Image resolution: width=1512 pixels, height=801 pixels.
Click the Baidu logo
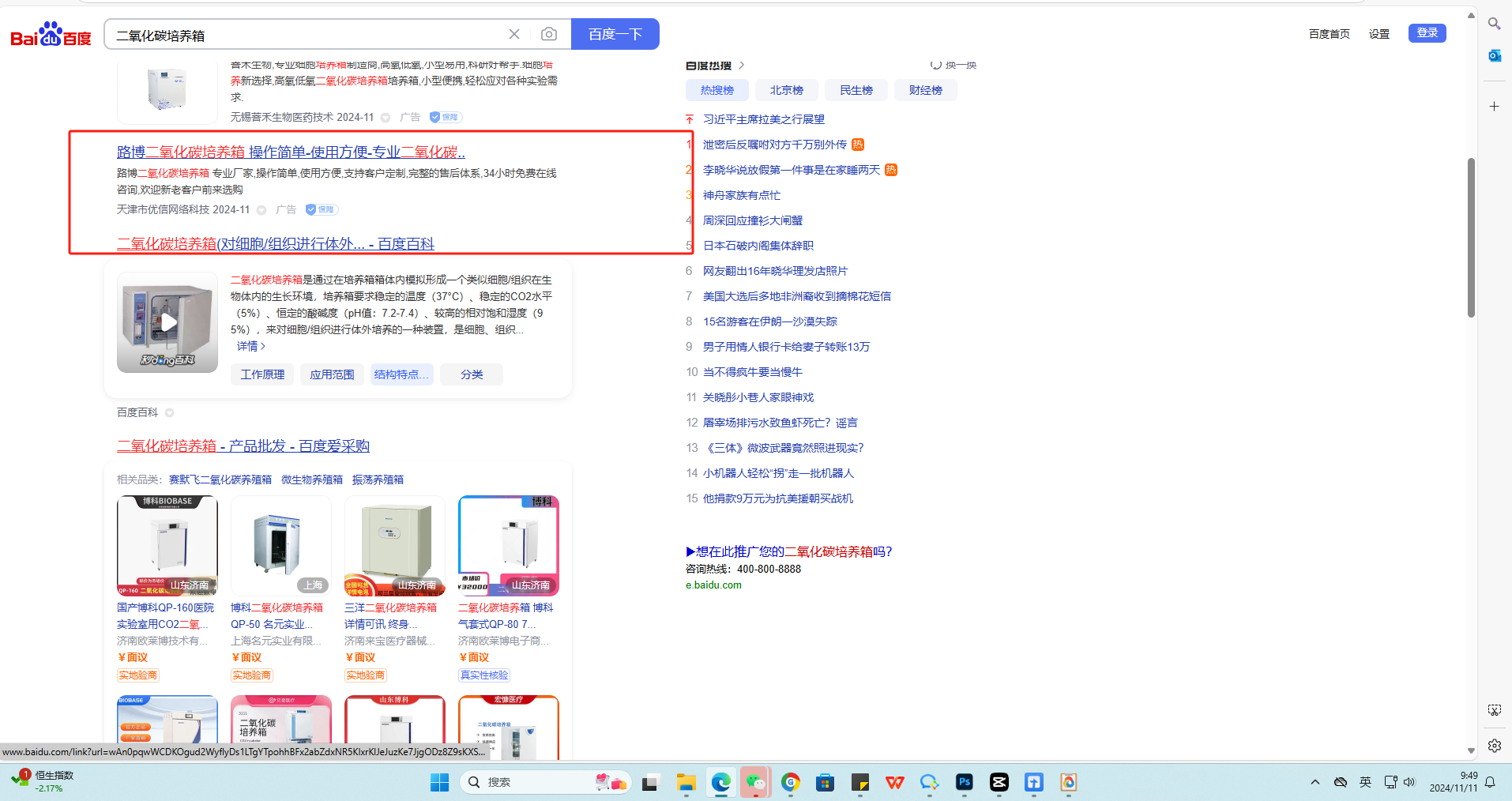pos(51,35)
